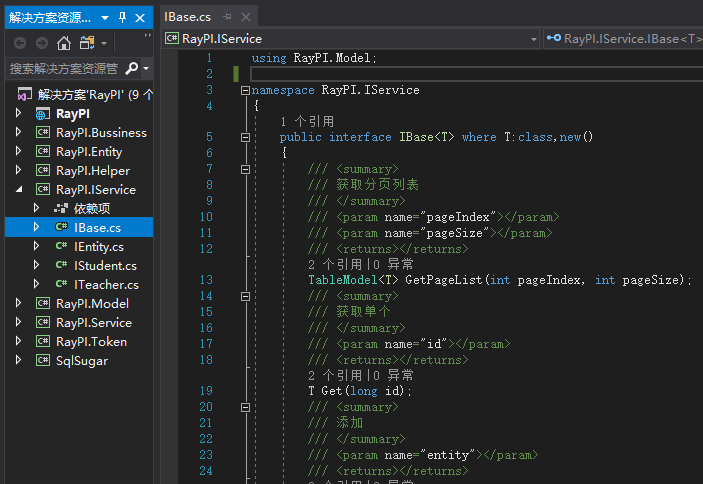
Task: Click the '1 个引用' CodeLens above IBase
Action: tap(307, 121)
